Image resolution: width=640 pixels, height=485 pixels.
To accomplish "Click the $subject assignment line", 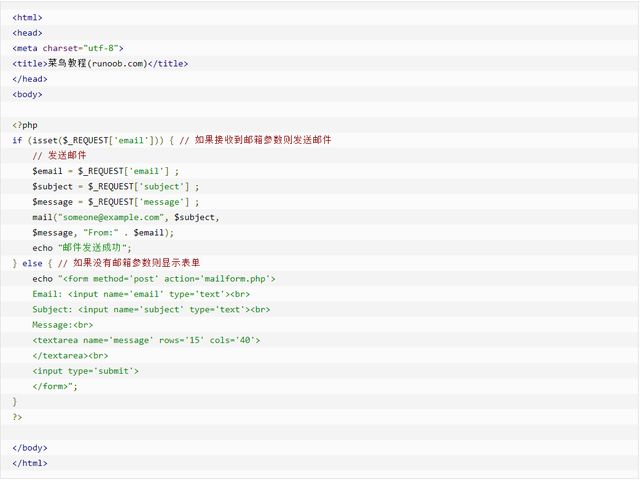I will pyautogui.click(x=116, y=187).
